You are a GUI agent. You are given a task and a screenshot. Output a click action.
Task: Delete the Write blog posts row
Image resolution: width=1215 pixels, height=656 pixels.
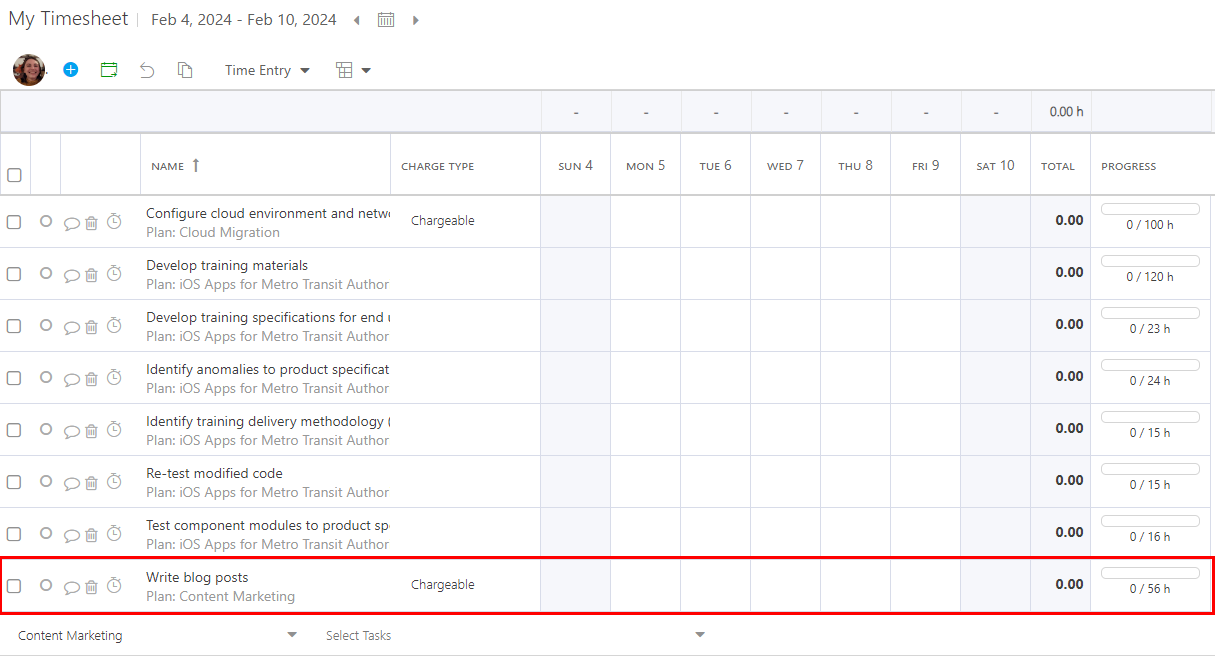click(91, 586)
